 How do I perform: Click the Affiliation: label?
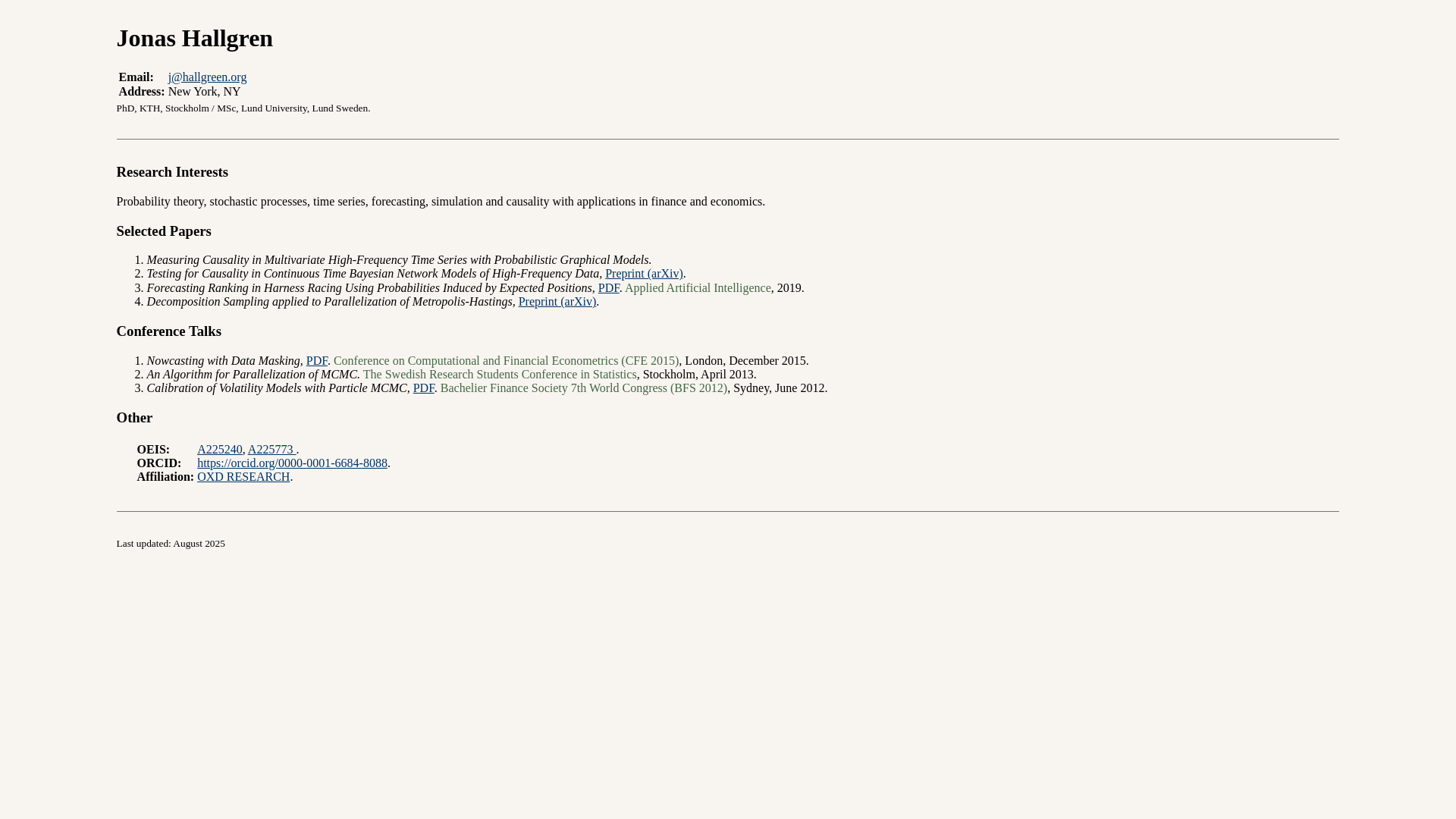click(x=165, y=477)
